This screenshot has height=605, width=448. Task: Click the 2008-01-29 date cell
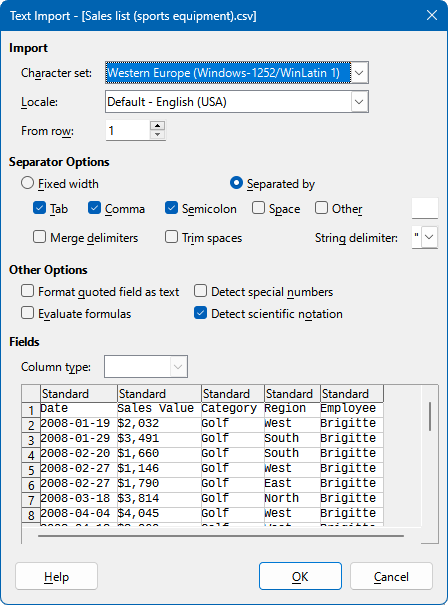click(x=79, y=439)
